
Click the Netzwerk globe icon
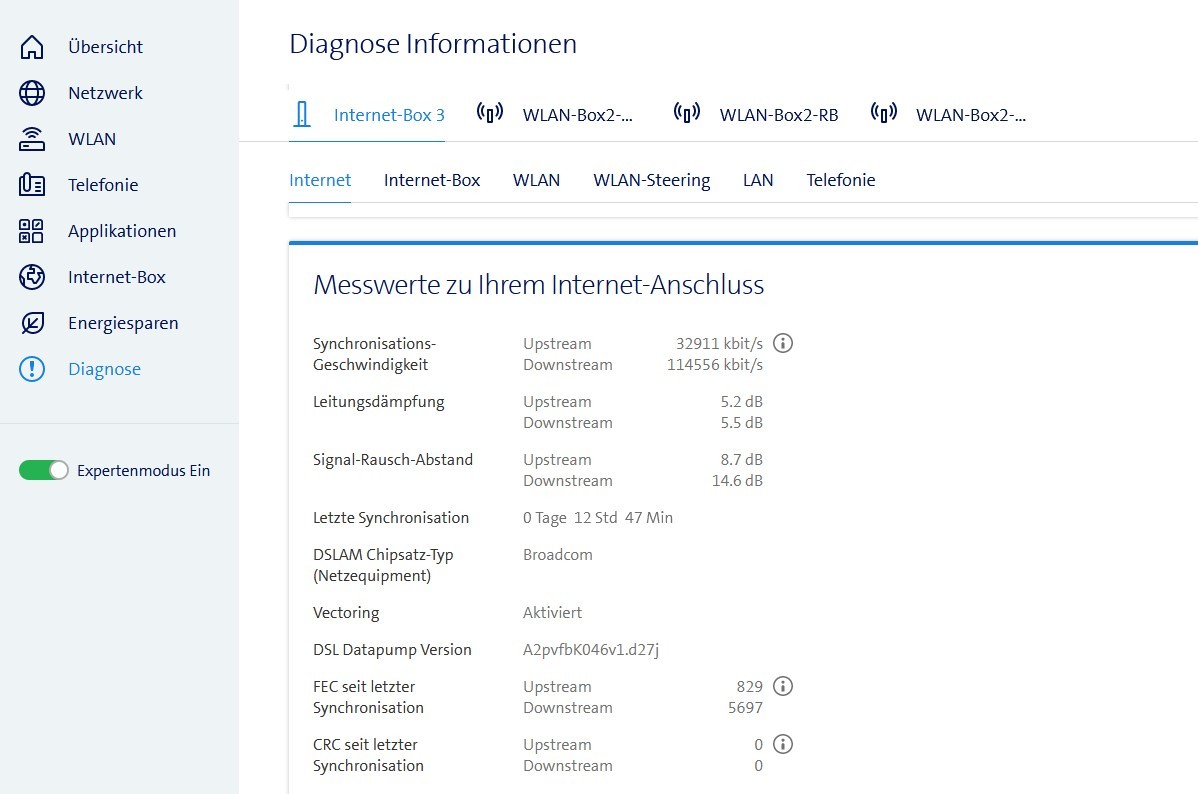point(32,93)
